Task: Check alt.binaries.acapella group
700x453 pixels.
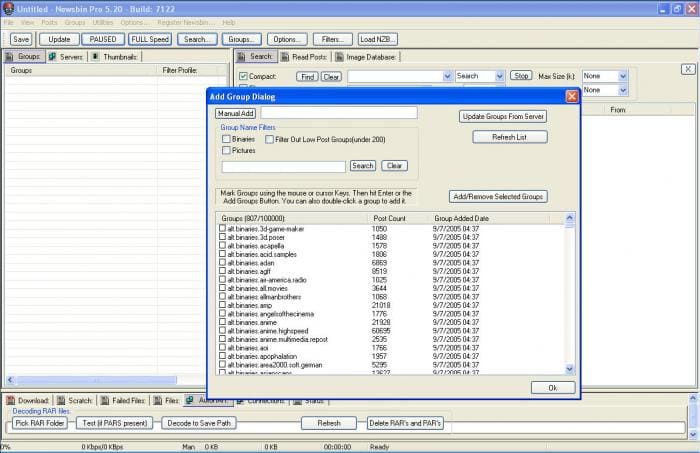Action: pos(222,245)
